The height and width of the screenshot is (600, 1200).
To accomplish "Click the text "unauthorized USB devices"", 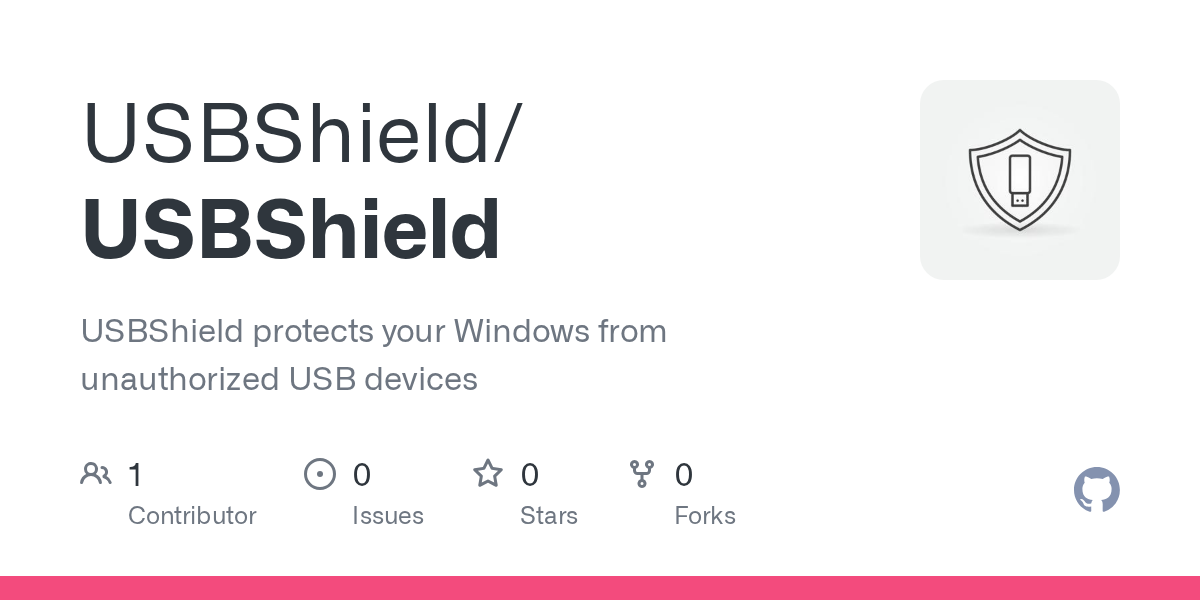I will point(279,379).
